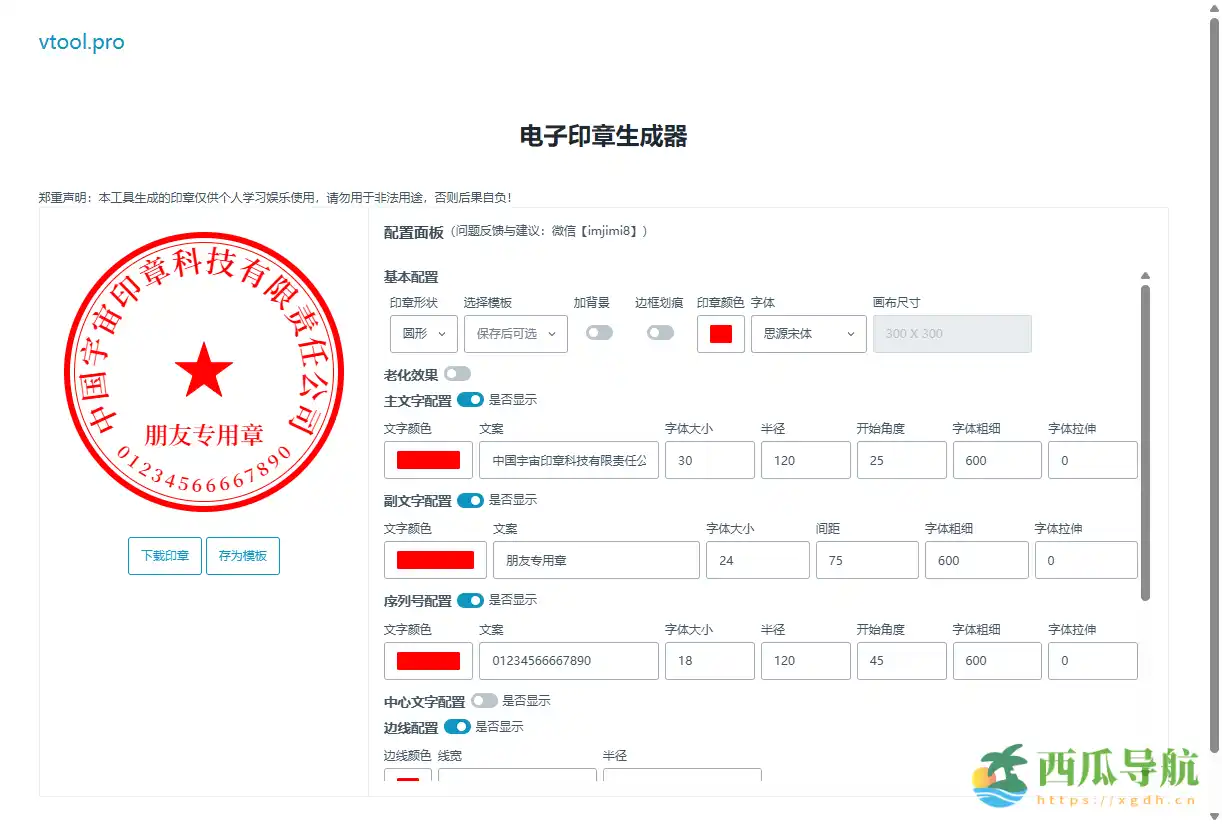The width and height of the screenshot is (1222, 824).
Task: Click the scrollbar up arrow on the panel
Action: [1144, 275]
